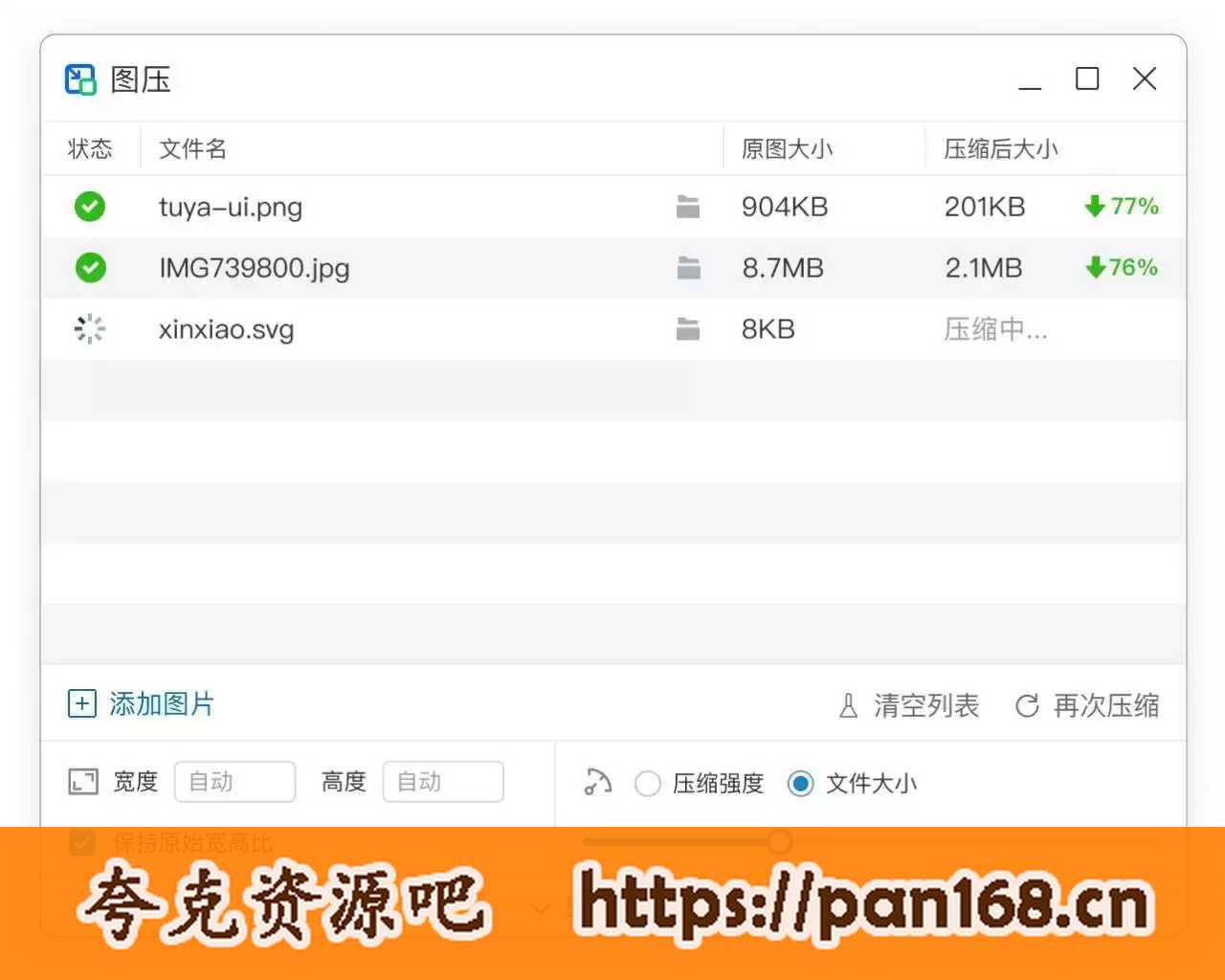Click the 904KB original size value
The height and width of the screenshot is (980, 1225).
coord(785,207)
